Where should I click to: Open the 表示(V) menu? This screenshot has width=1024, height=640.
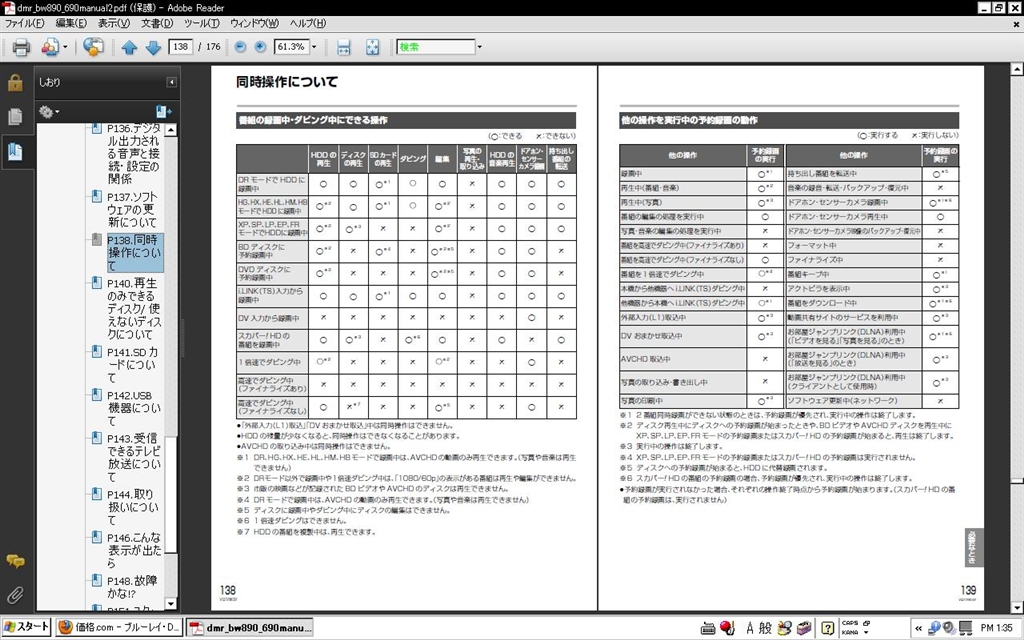coord(114,23)
